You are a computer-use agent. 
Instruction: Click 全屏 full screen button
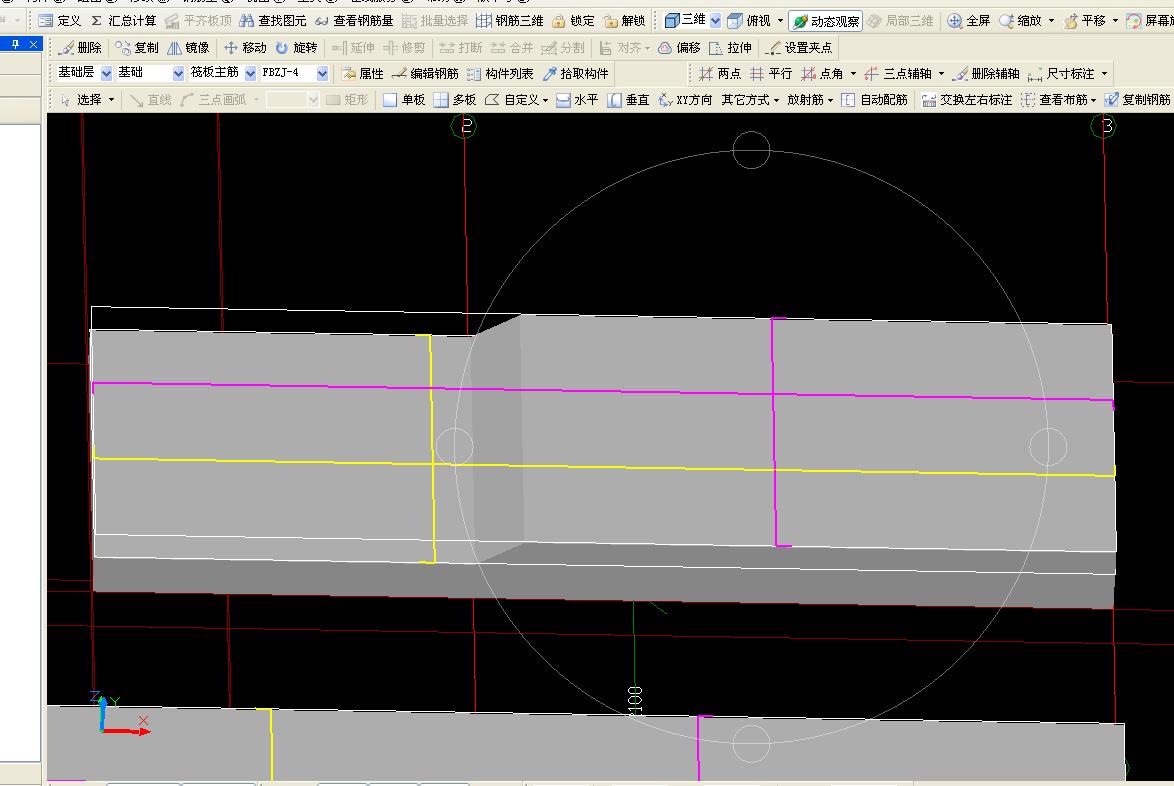969,21
